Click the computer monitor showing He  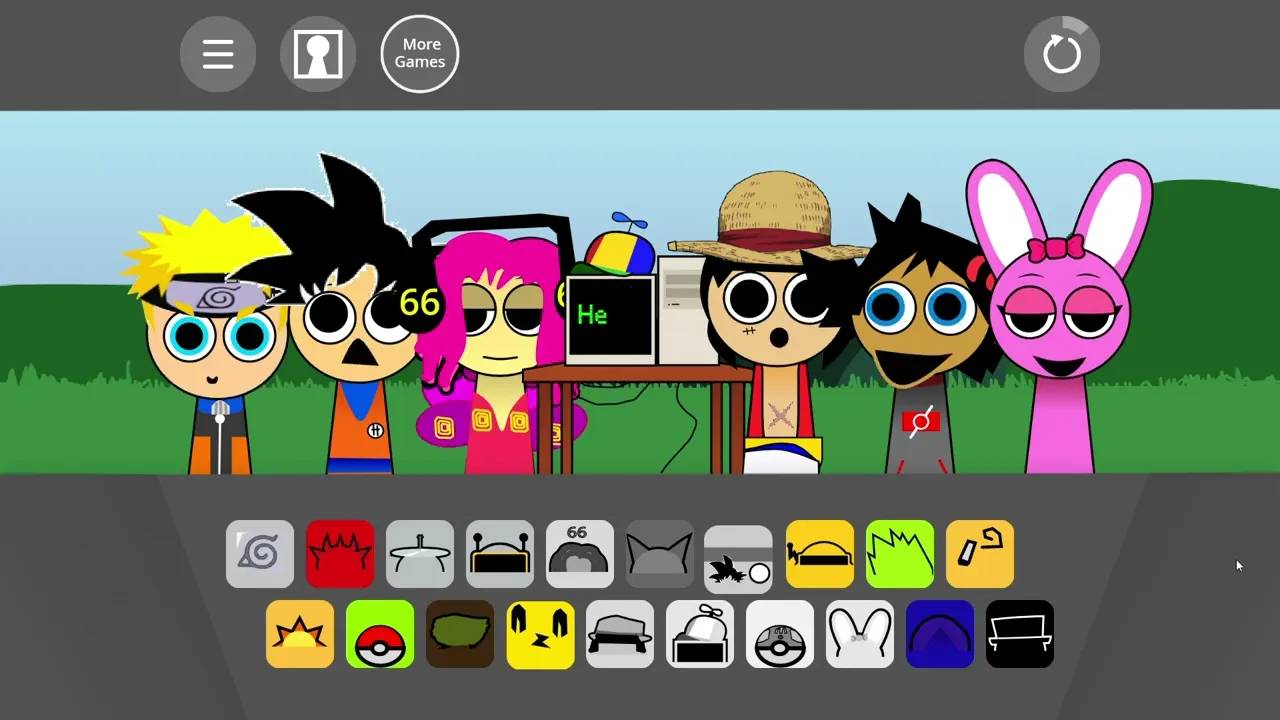point(611,320)
